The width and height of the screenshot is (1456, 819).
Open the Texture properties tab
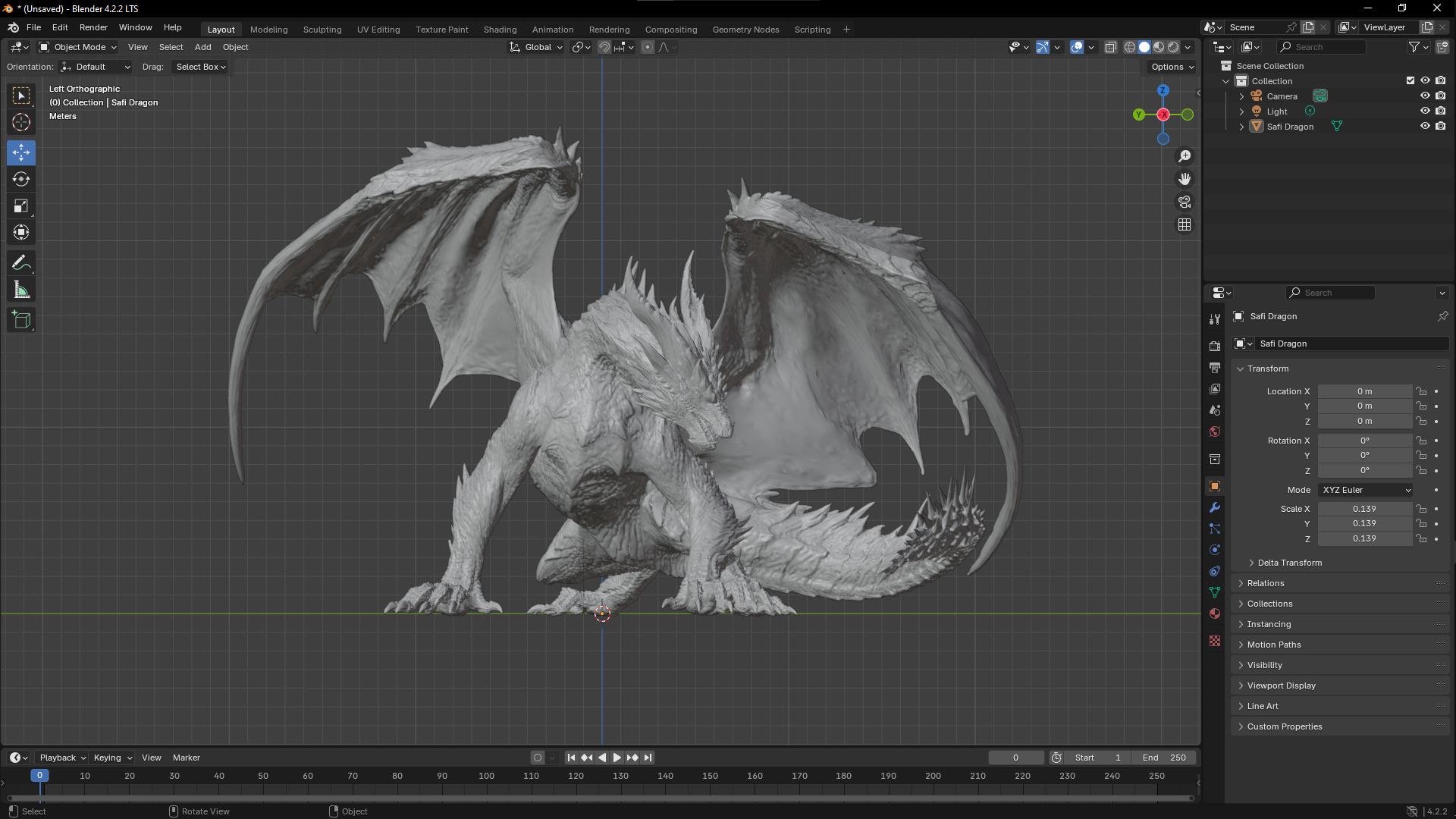point(1215,641)
